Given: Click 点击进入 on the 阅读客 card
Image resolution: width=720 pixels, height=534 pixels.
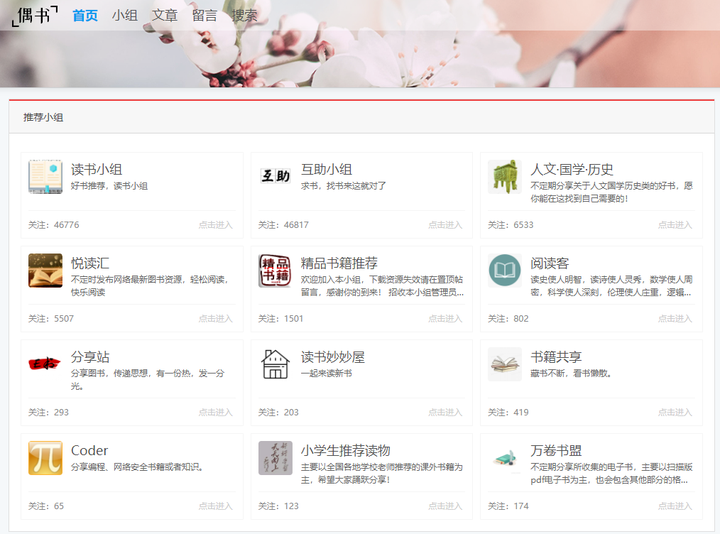Looking at the screenshot, I should pyautogui.click(x=675, y=319).
